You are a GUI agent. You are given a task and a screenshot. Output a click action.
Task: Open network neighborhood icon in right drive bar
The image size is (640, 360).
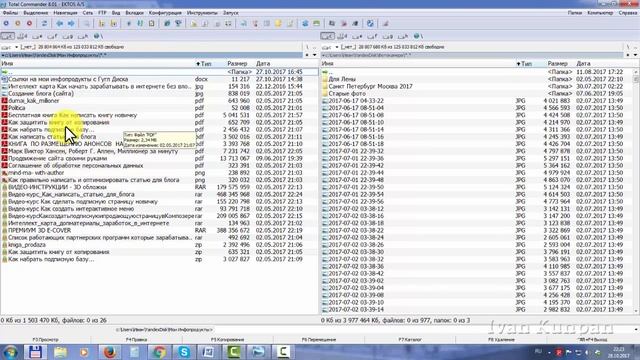(x=417, y=36)
